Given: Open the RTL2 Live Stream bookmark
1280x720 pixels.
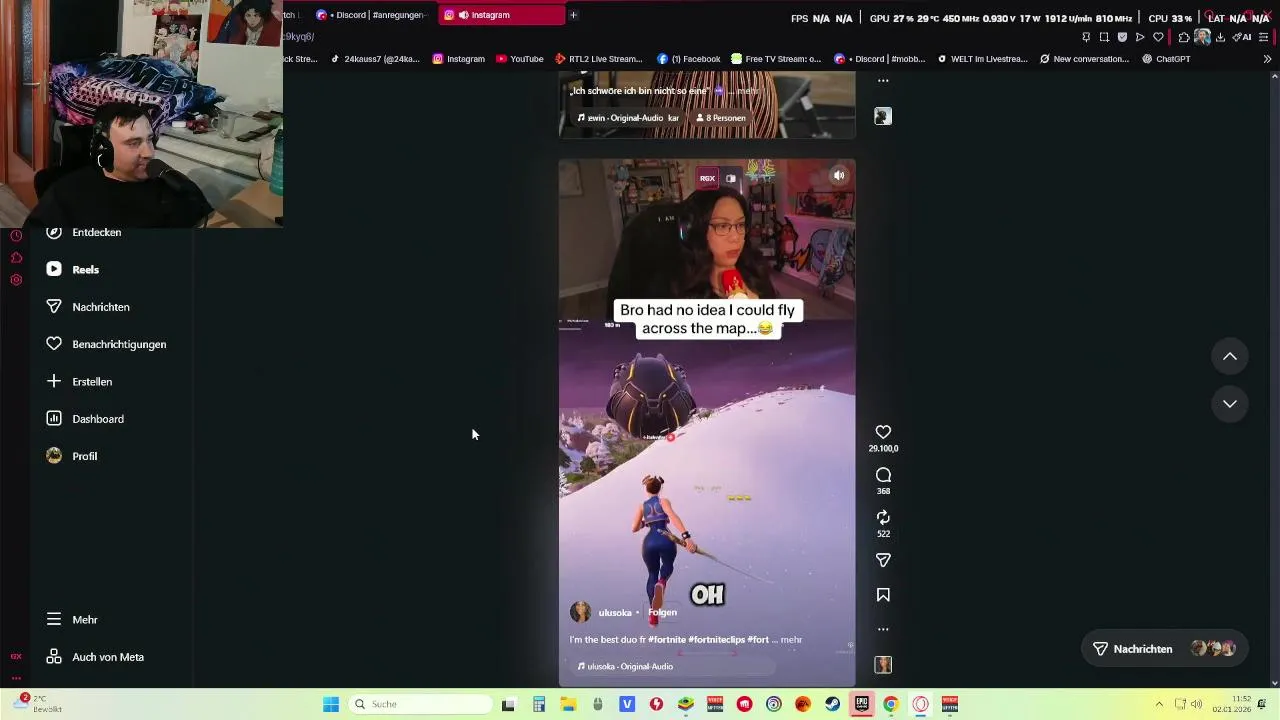Looking at the screenshot, I should pyautogui.click(x=599, y=59).
